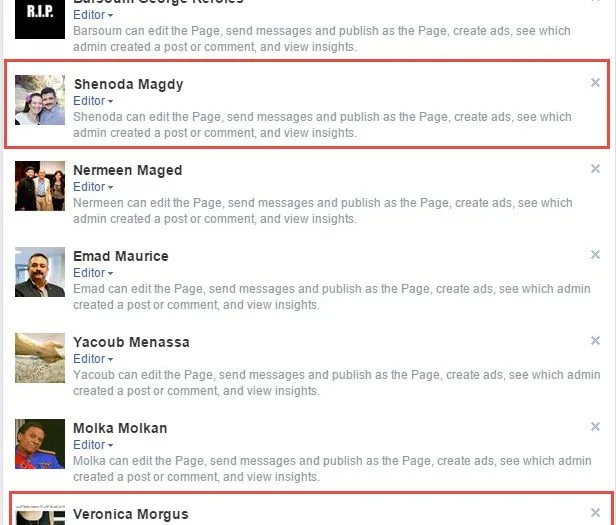Screen dimensions: 616x525
Task: Remove Yacoub Menassa using the X icon
Action: 596,341
